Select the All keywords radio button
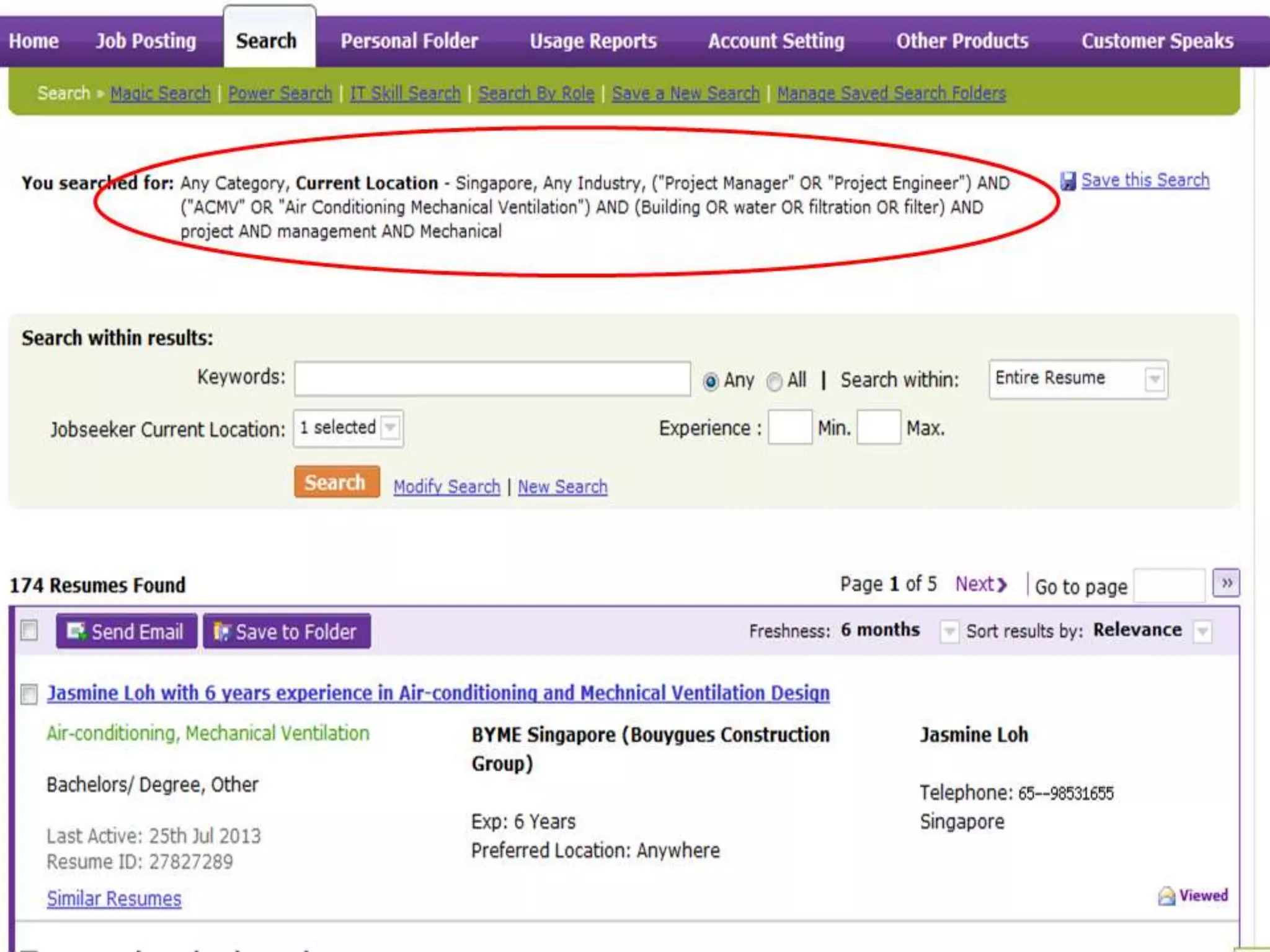 [x=774, y=381]
